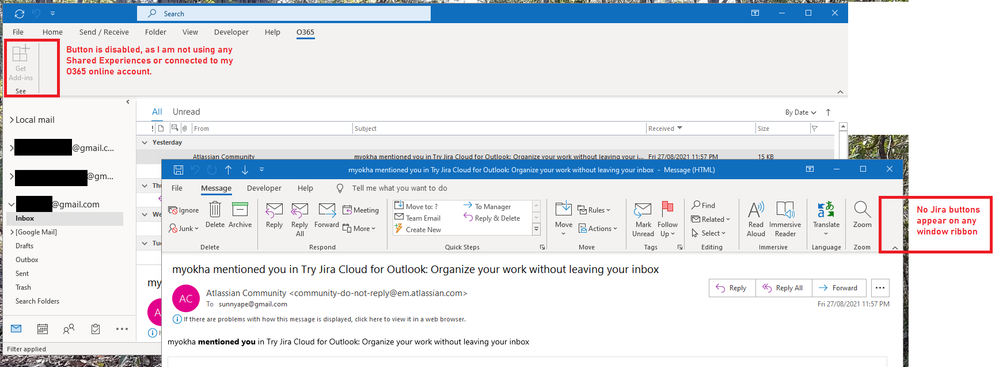Collapse the Yesterday message group
999x367 pixels.
145,142
